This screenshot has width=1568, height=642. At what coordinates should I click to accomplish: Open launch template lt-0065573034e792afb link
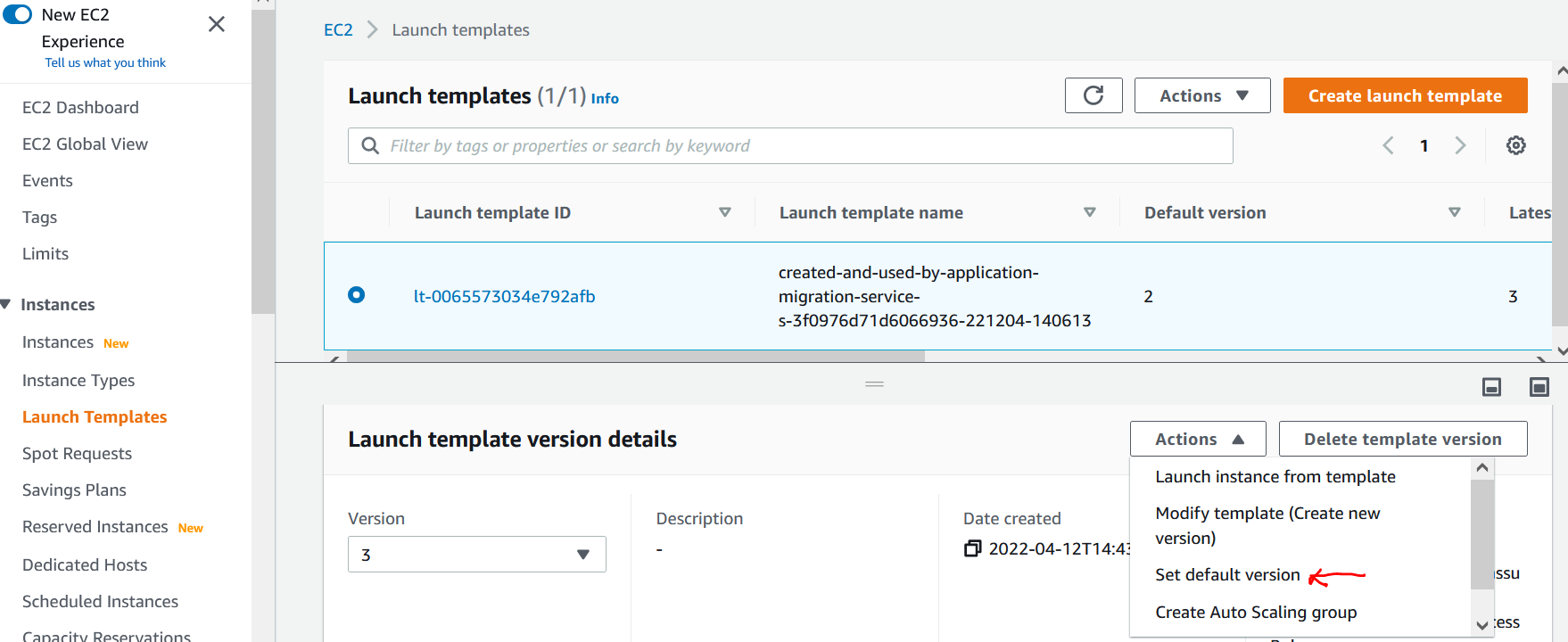(x=504, y=296)
